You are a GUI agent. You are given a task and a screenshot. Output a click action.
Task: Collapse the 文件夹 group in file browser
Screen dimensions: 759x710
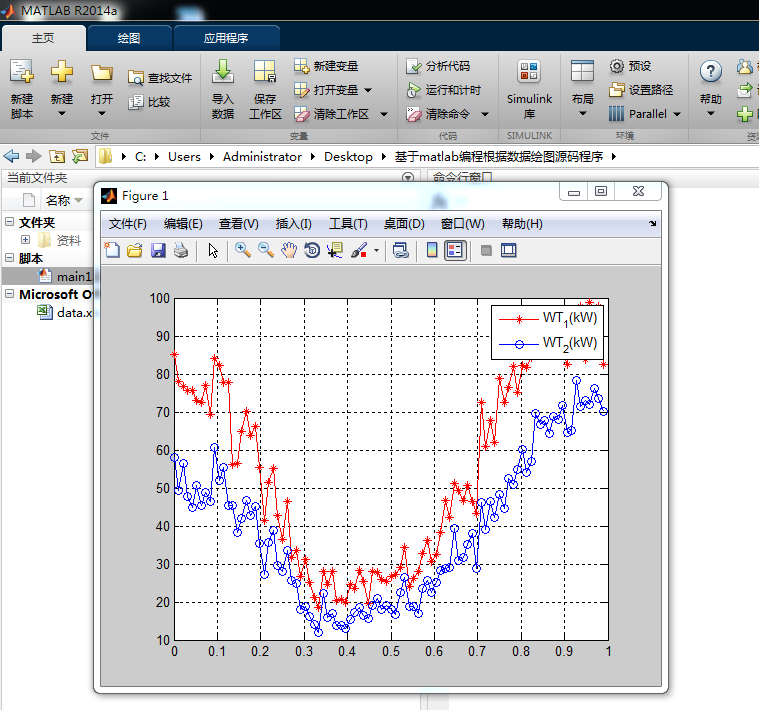9,222
